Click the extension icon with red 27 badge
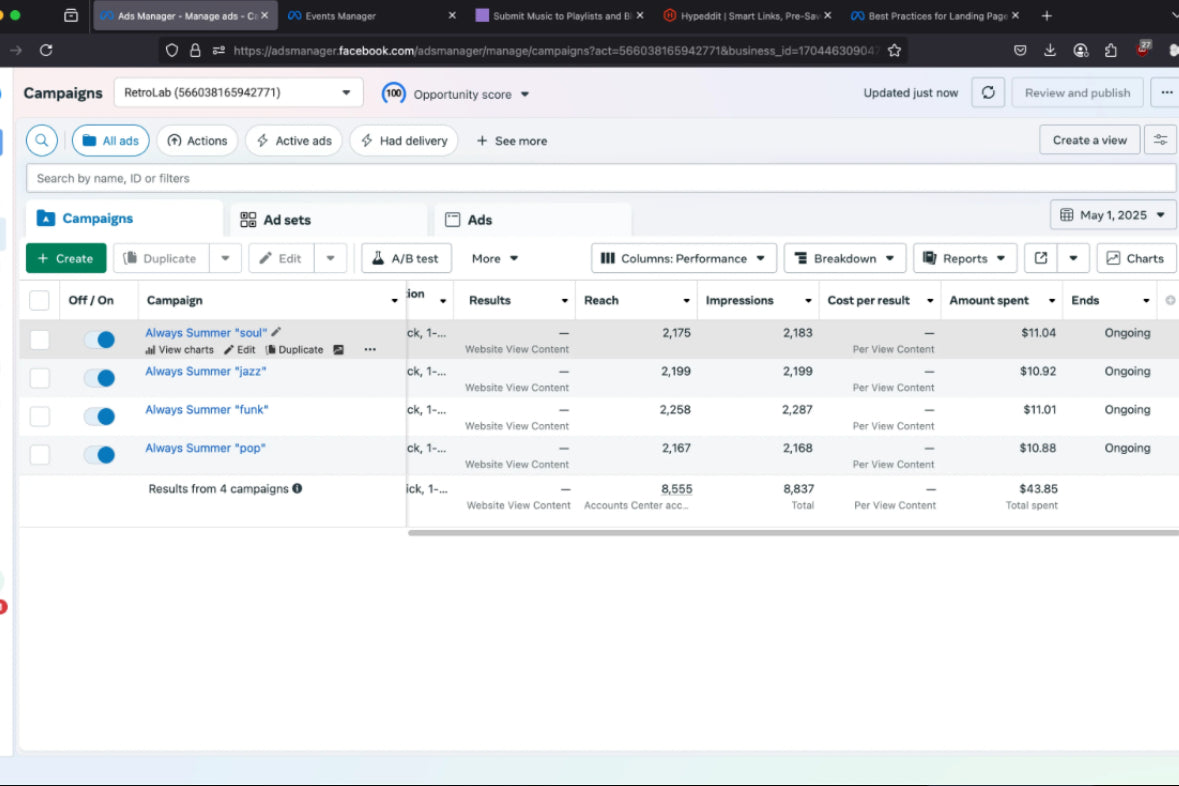The height and width of the screenshot is (786, 1179). coord(1142,49)
